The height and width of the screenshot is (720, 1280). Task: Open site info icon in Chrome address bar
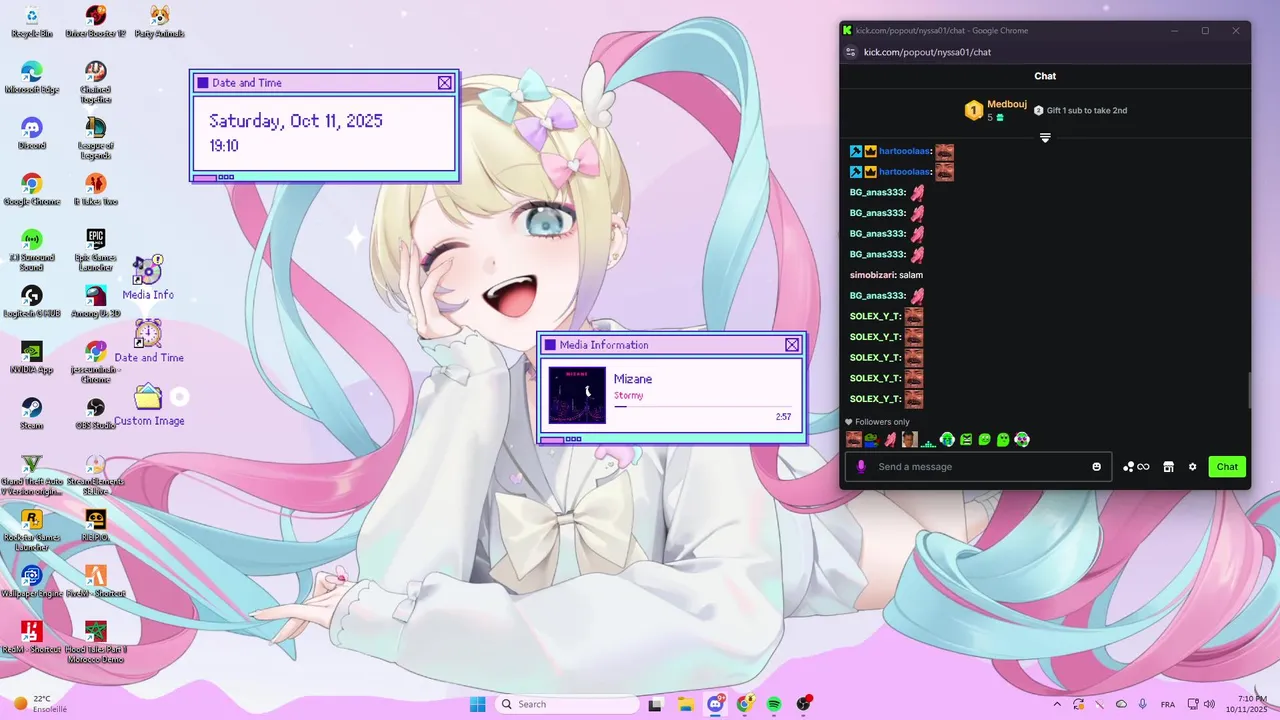pyautogui.click(x=851, y=52)
